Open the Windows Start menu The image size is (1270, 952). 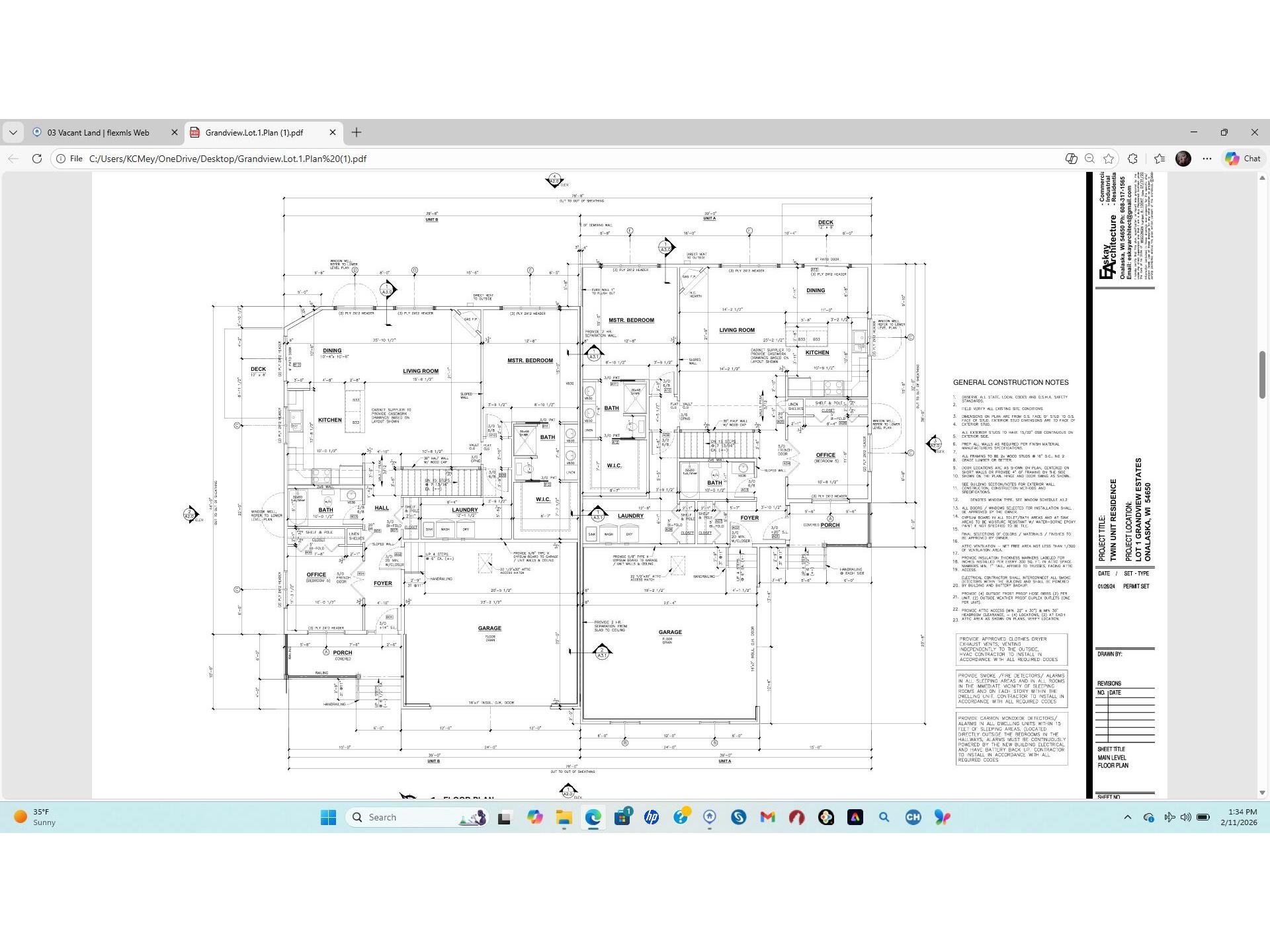(328, 817)
